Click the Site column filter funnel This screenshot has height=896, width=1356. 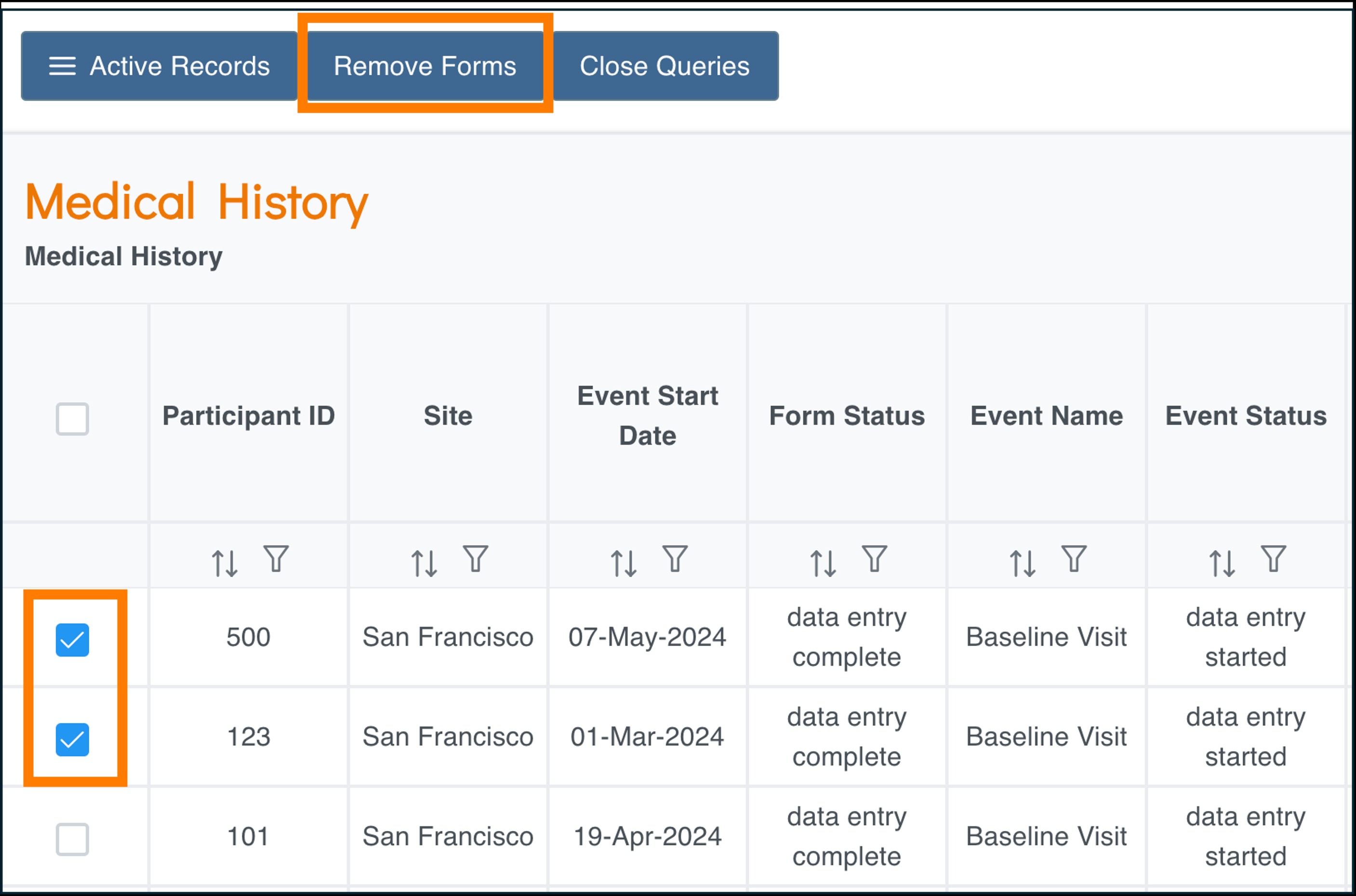(476, 559)
